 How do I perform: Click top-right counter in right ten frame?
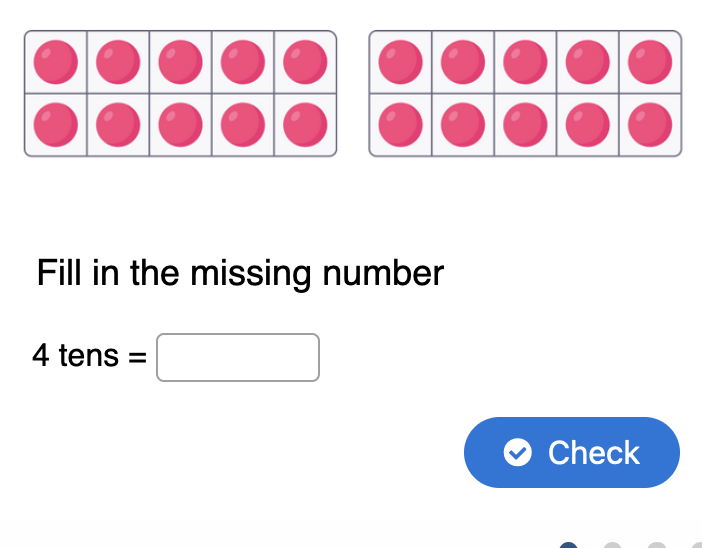point(650,62)
